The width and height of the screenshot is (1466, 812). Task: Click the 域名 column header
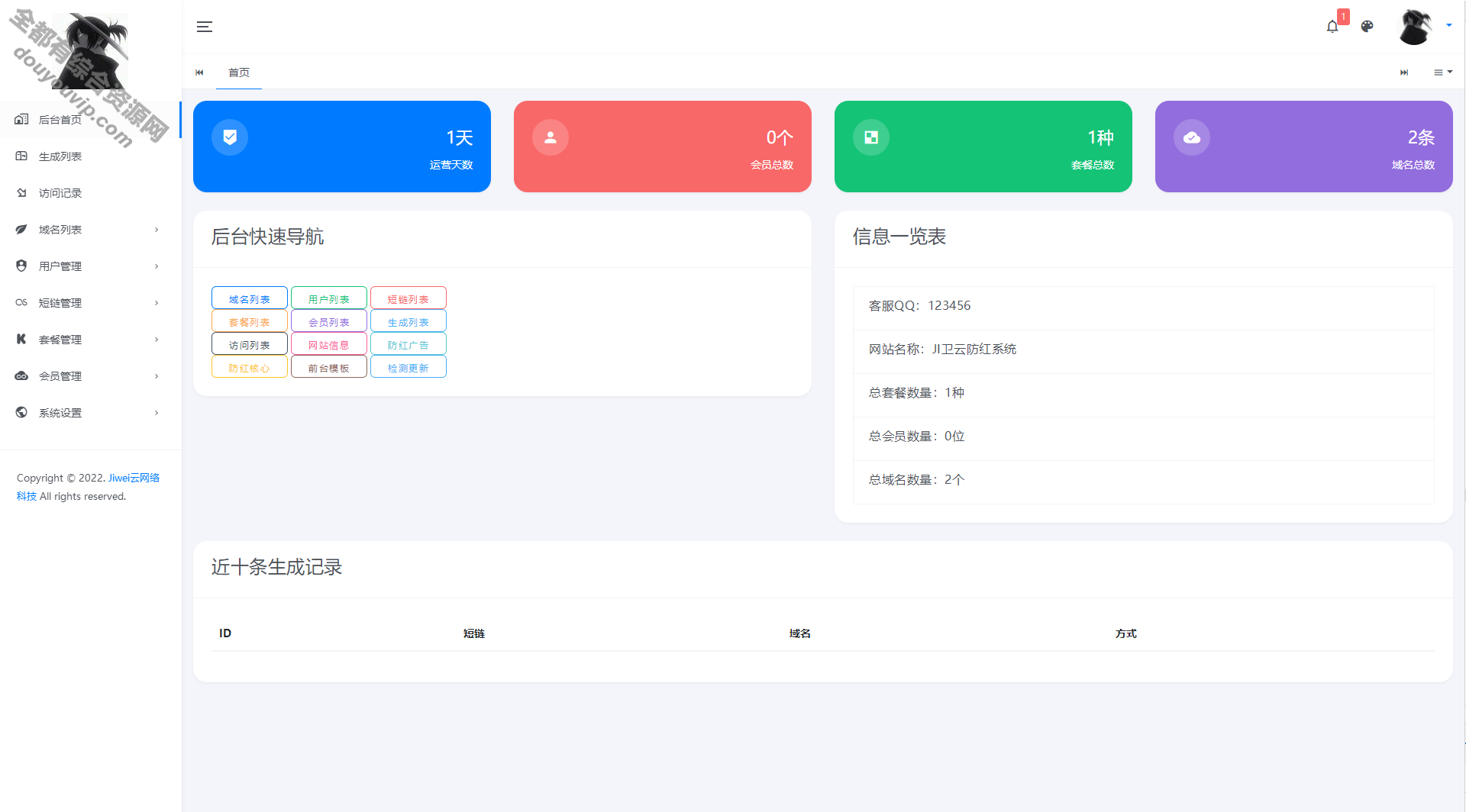800,633
